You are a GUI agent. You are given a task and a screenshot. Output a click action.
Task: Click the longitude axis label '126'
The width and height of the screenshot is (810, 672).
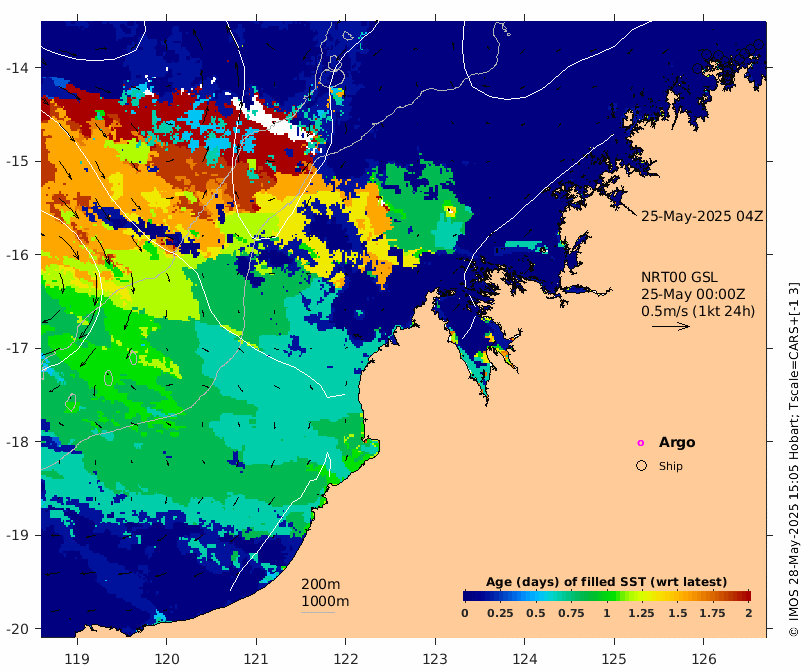click(704, 659)
